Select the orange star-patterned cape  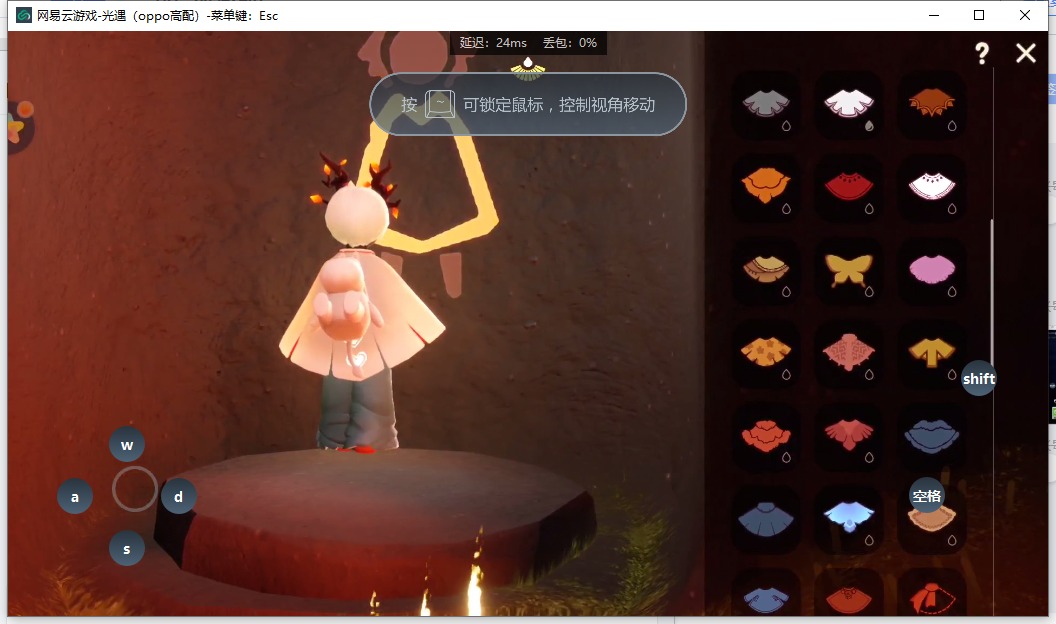(766, 351)
